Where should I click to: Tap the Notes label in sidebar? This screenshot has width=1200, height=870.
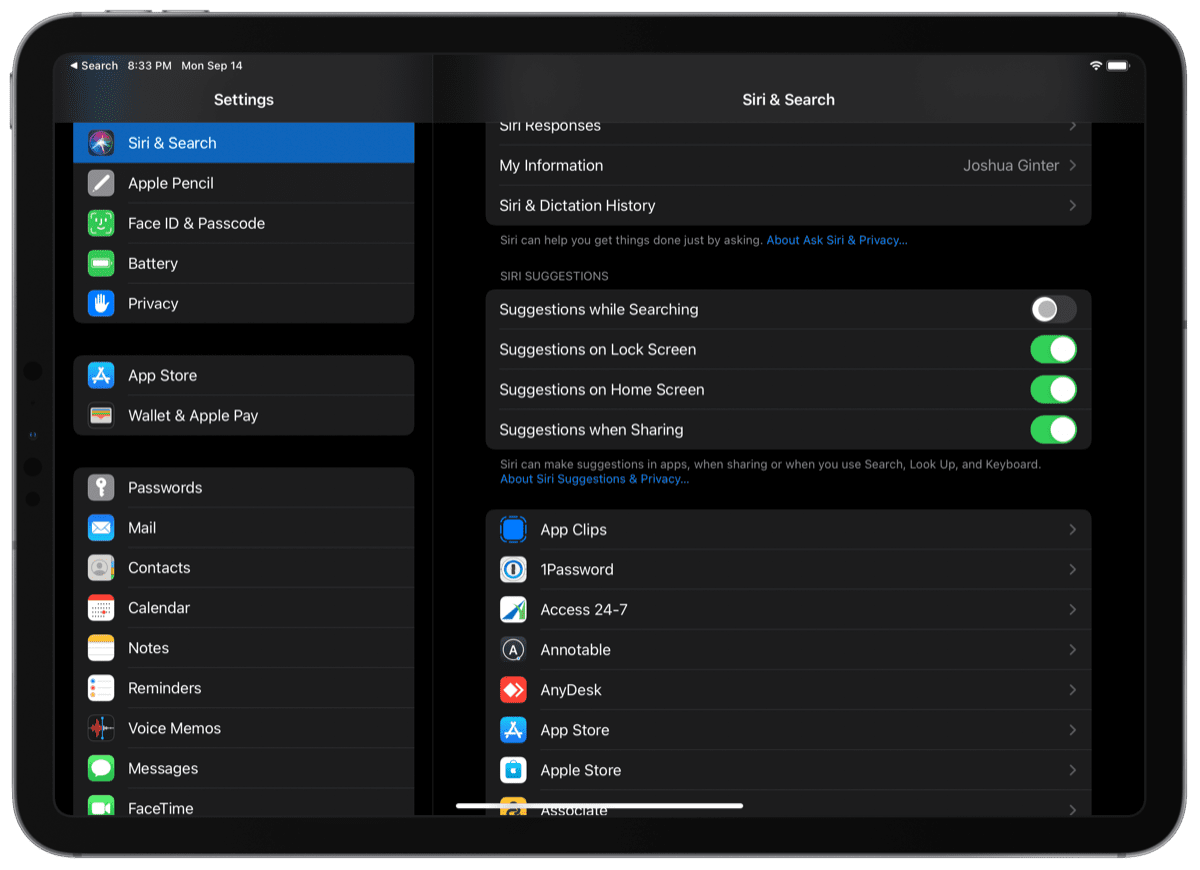[148, 648]
